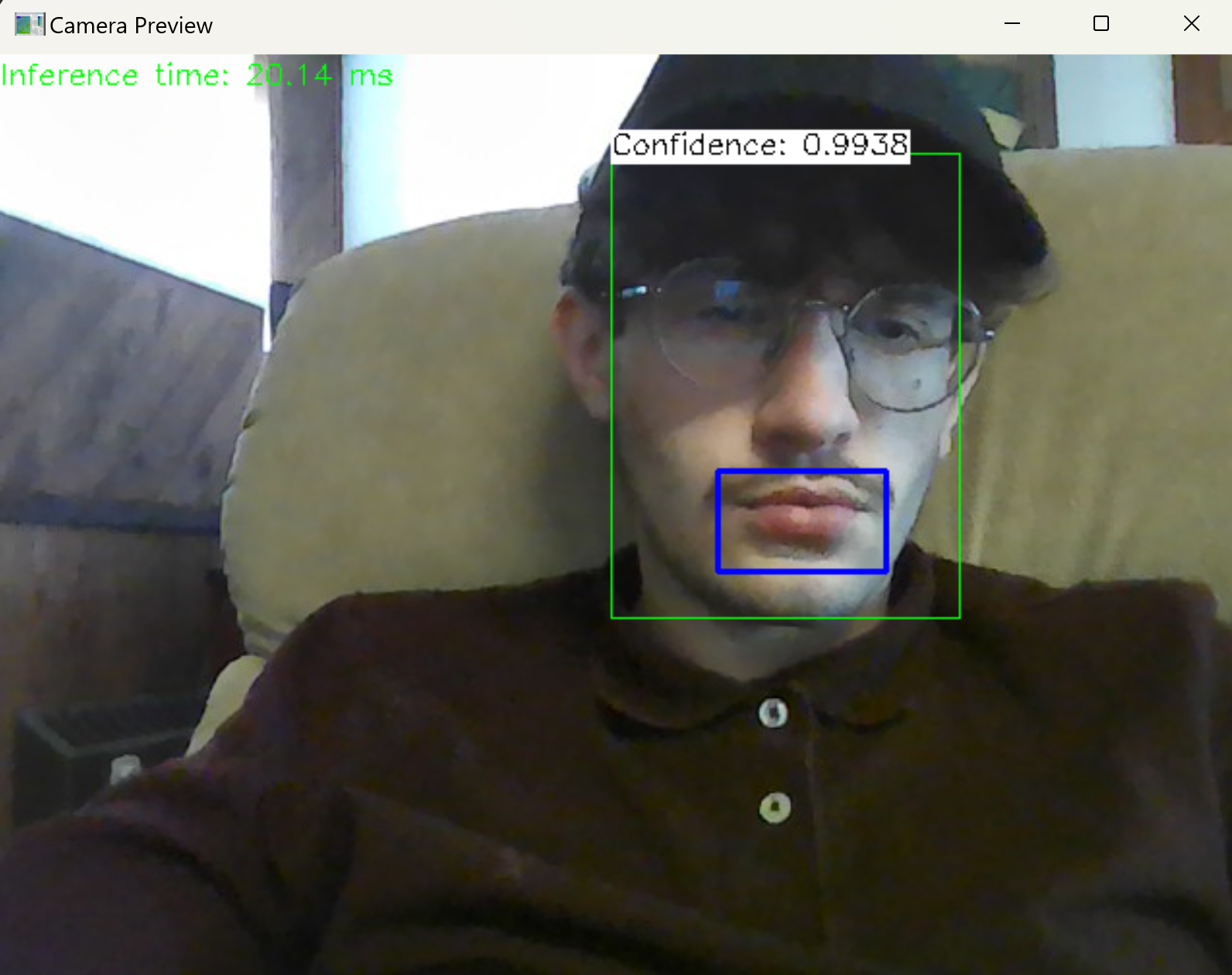1232x975 pixels.
Task: Maximize the Camera Preview window
Action: coord(1100,24)
